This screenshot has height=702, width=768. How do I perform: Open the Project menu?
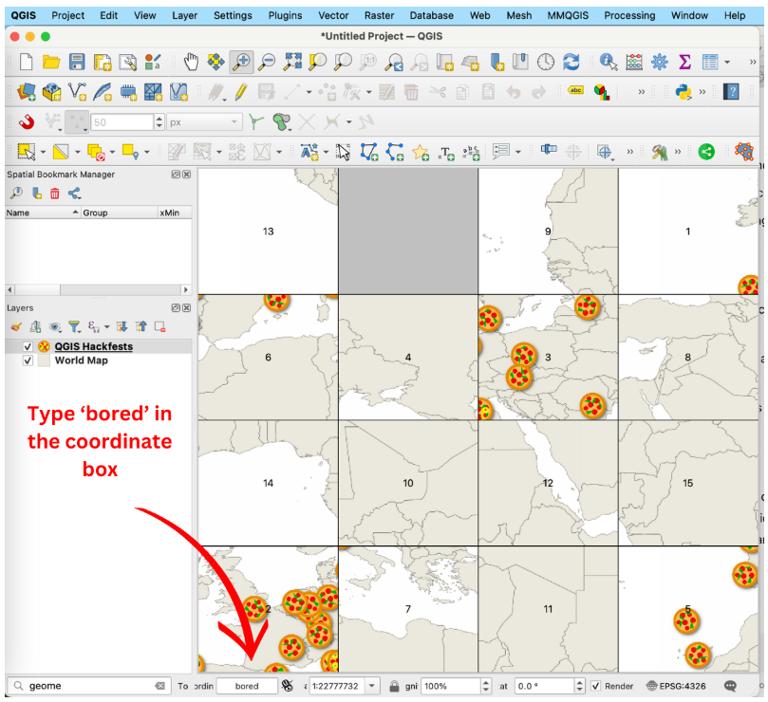coord(68,15)
